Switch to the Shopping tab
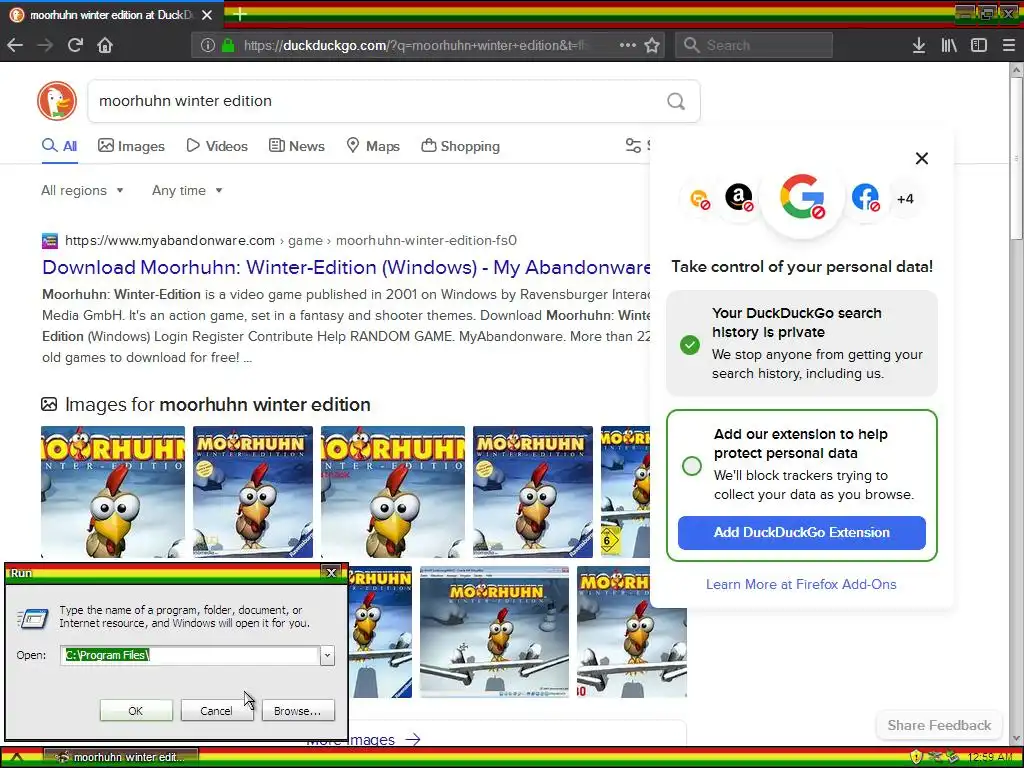1024x768 pixels. [460, 146]
